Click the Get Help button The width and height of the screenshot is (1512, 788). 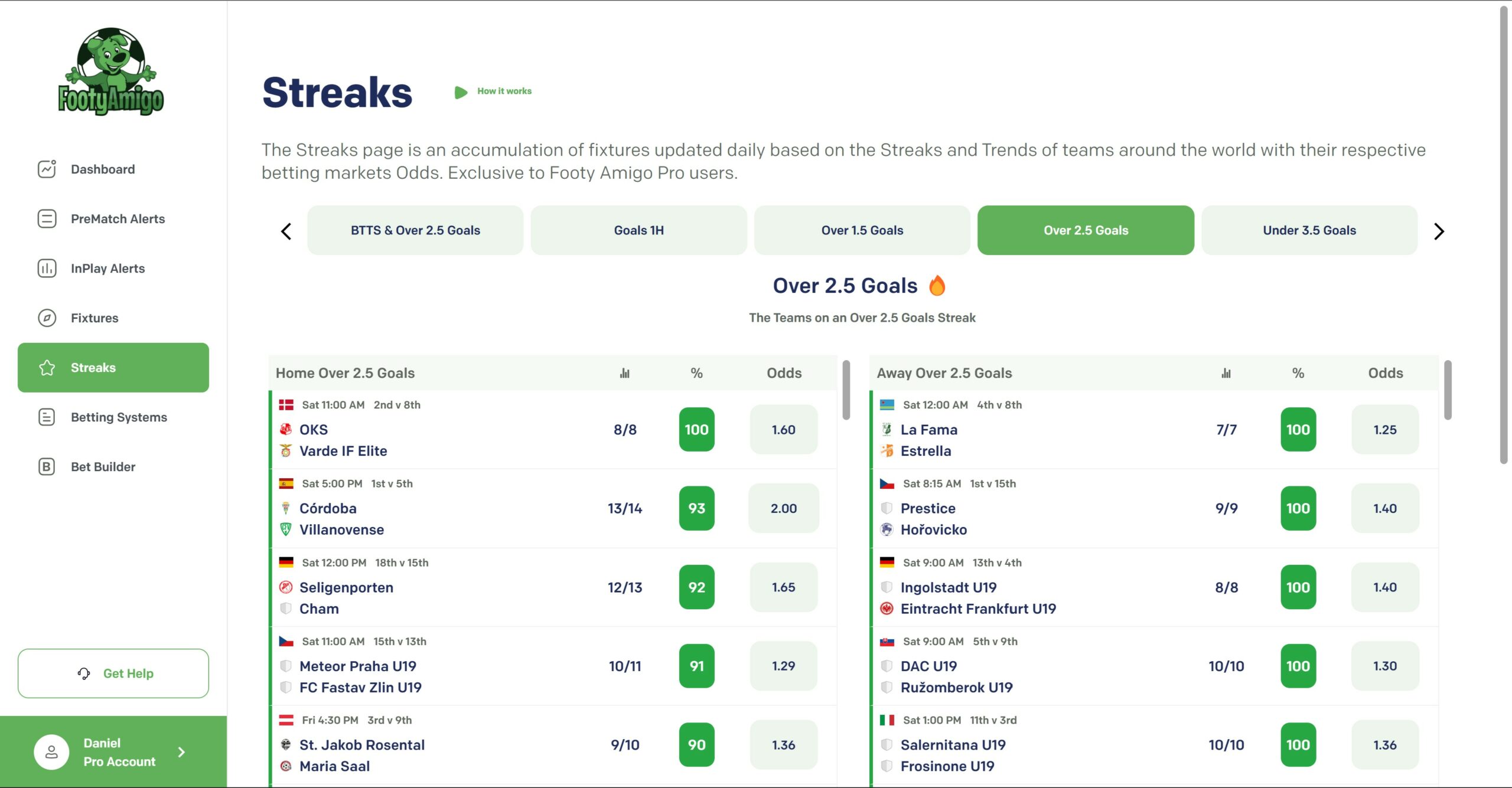pyautogui.click(x=113, y=673)
